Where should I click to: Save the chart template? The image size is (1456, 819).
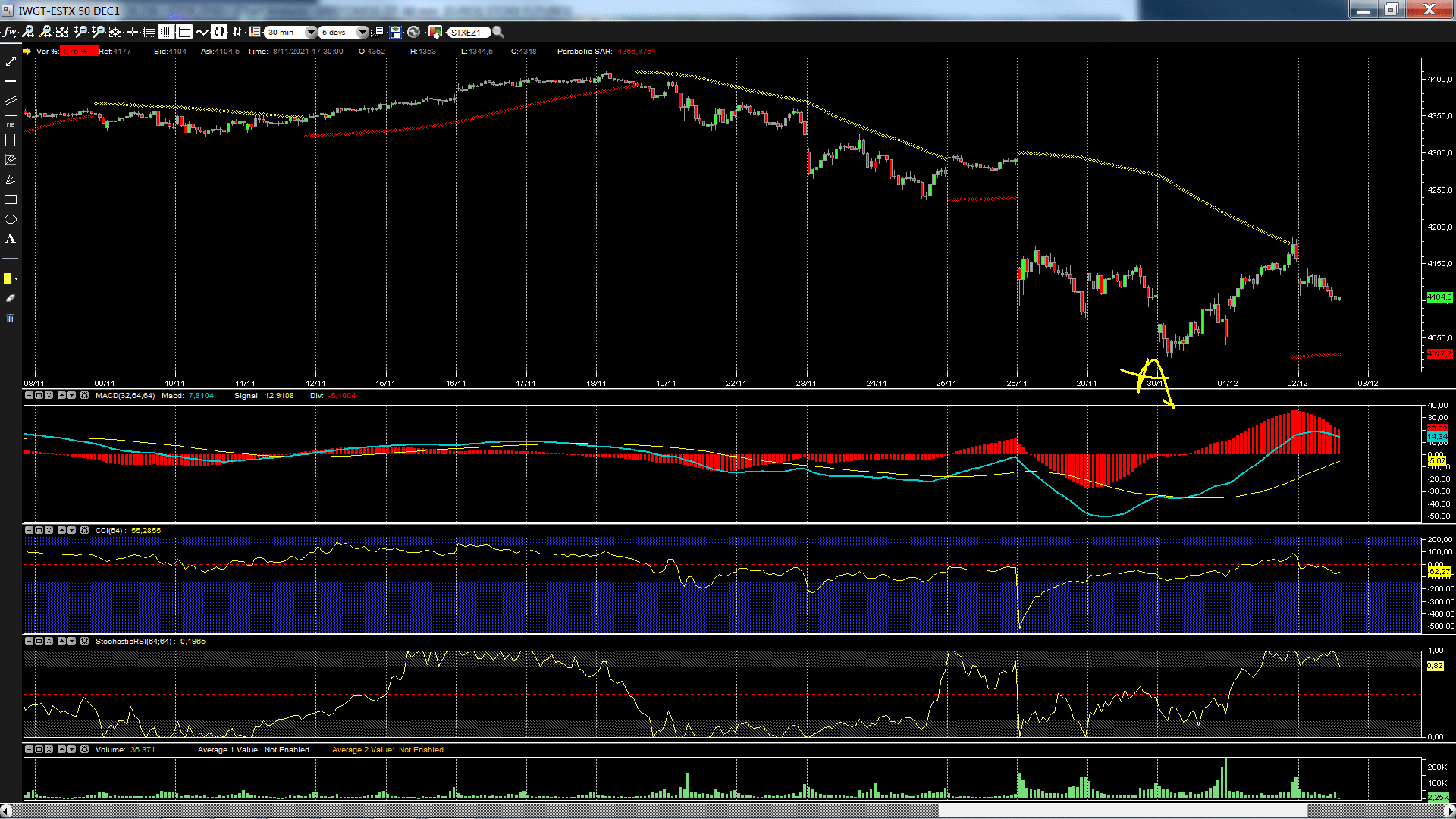[x=396, y=32]
